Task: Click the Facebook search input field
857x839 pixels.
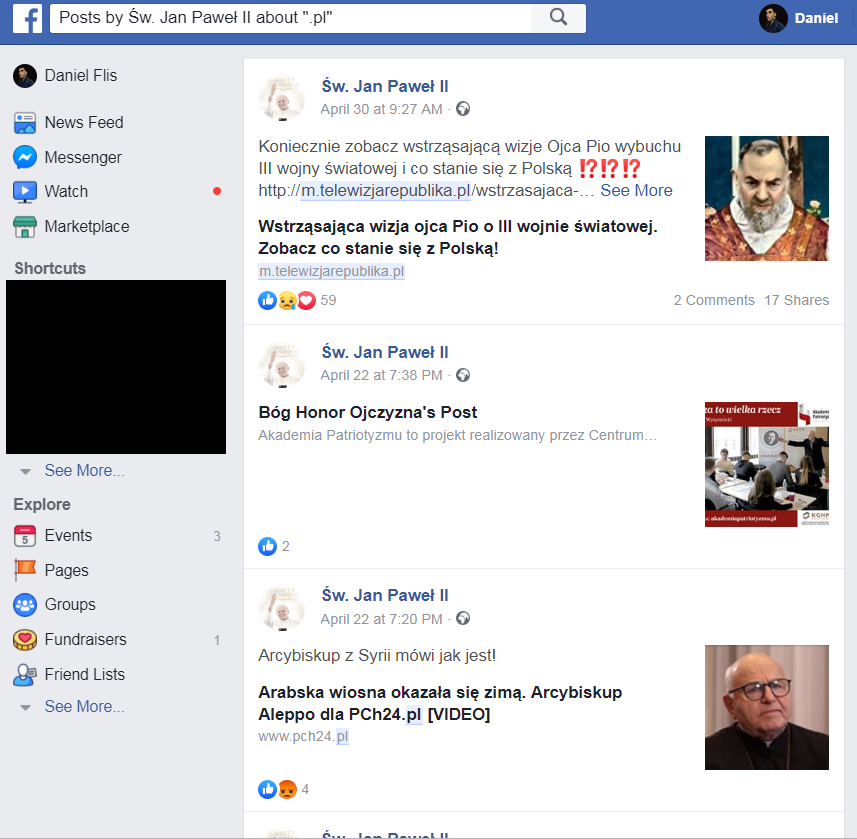Action: pos(291,18)
